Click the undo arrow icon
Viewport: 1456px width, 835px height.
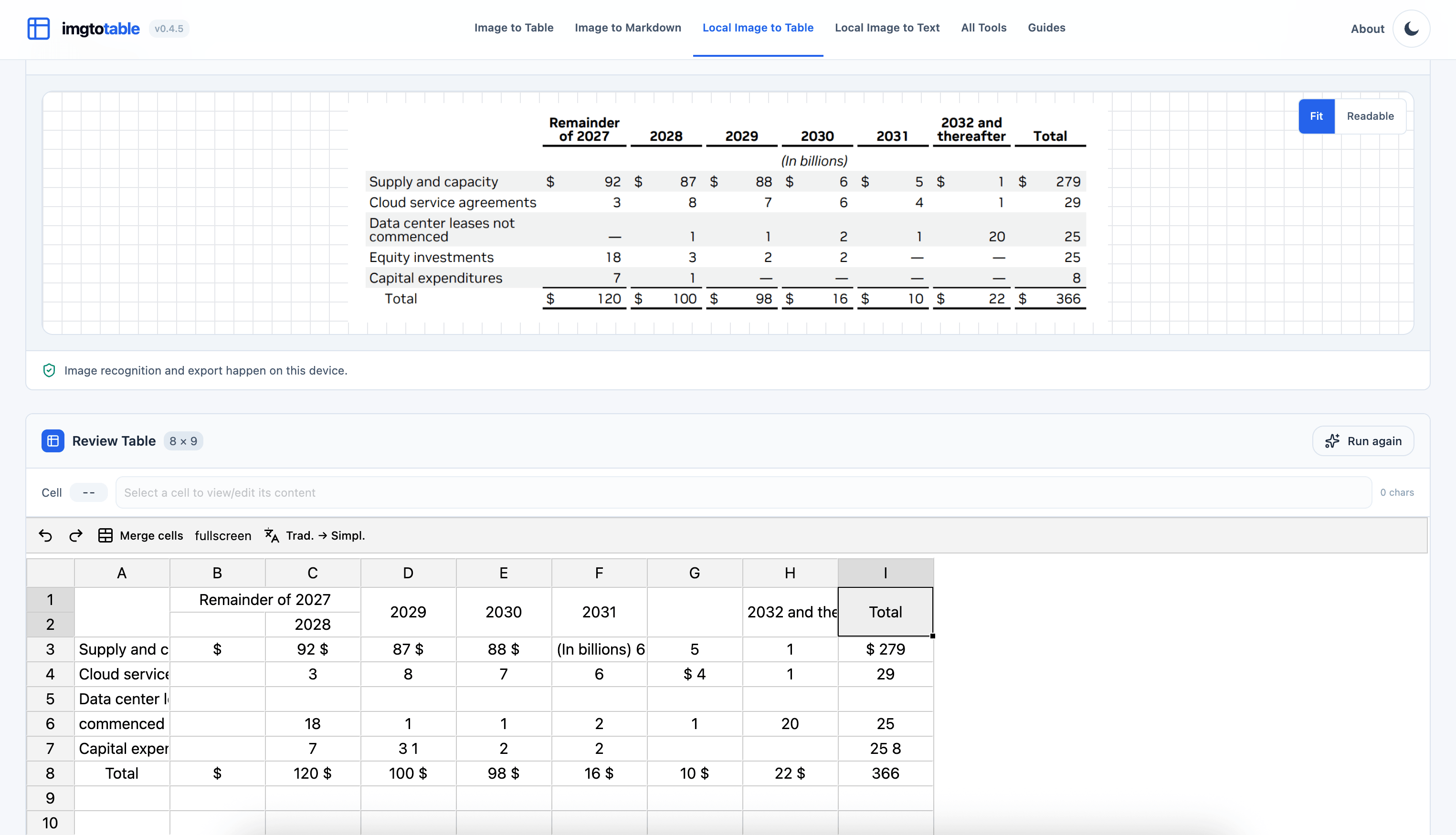click(45, 535)
